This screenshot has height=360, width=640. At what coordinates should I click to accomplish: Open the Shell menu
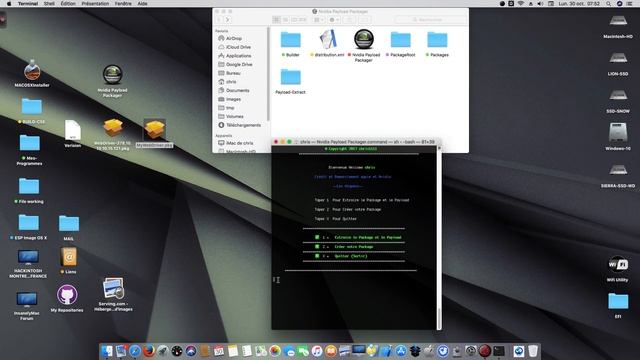click(49, 3)
